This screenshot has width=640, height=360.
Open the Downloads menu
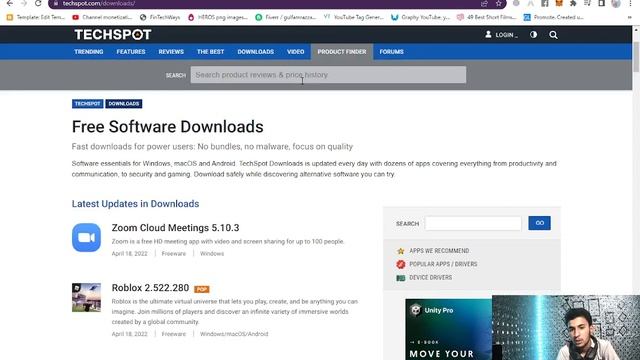pos(256,52)
